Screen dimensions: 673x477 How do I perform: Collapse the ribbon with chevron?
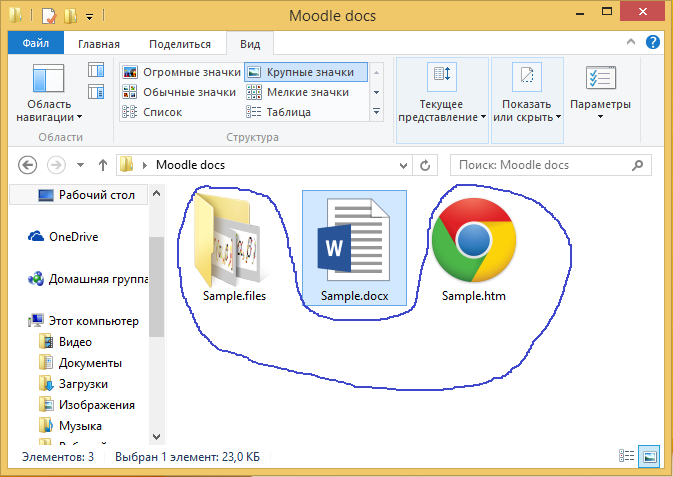(x=631, y=42)
